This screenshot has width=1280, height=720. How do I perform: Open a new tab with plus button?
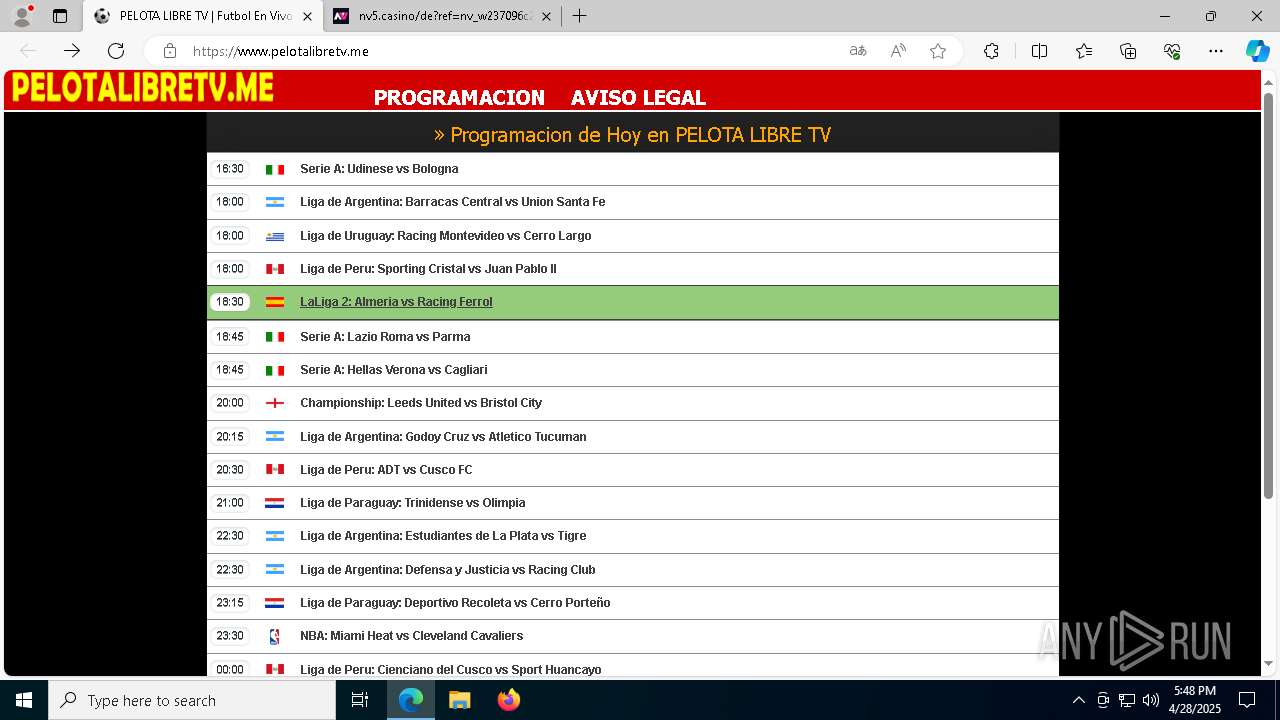[x=579, y=16]
